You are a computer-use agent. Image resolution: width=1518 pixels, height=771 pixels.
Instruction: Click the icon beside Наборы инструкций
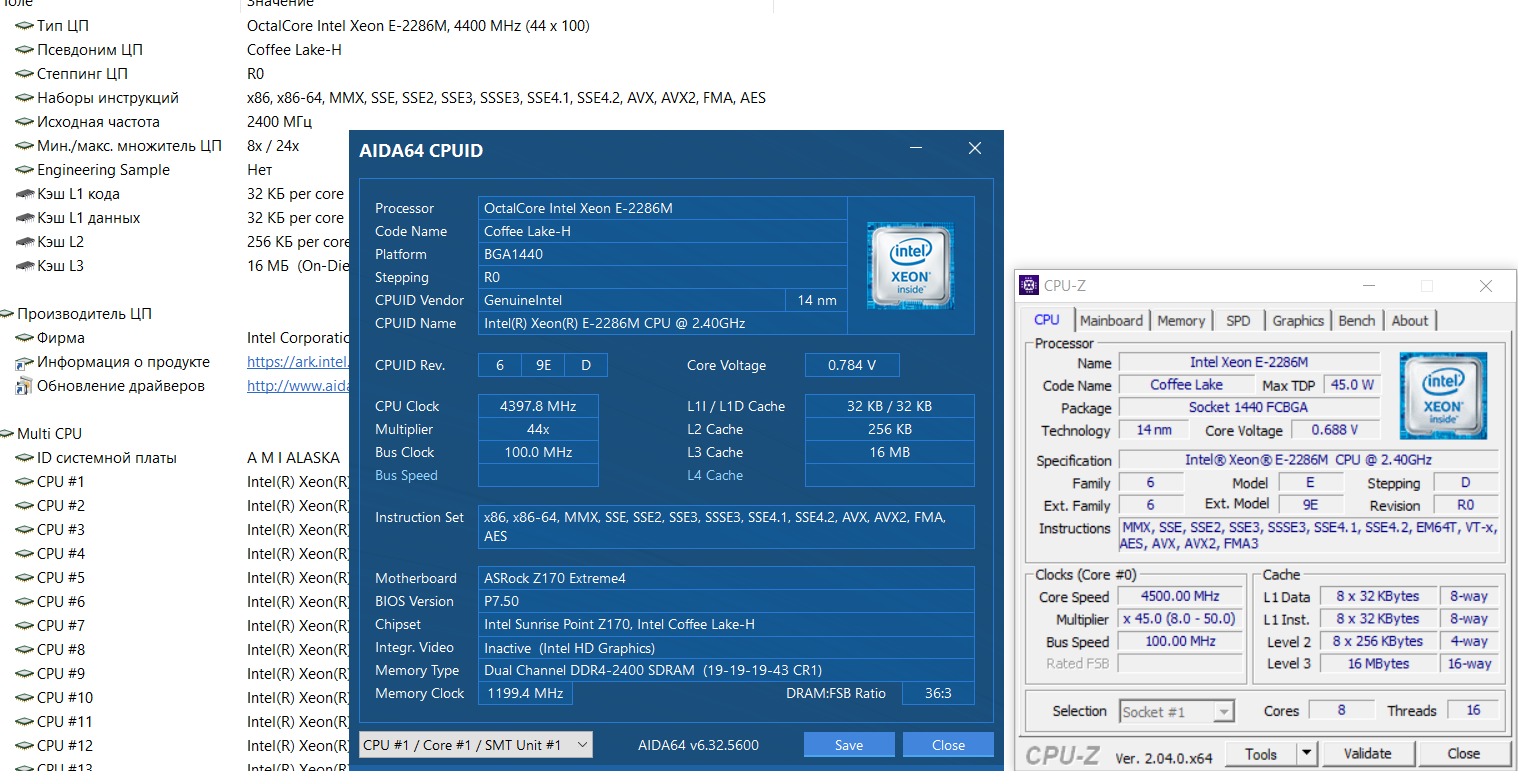(24, 98)
